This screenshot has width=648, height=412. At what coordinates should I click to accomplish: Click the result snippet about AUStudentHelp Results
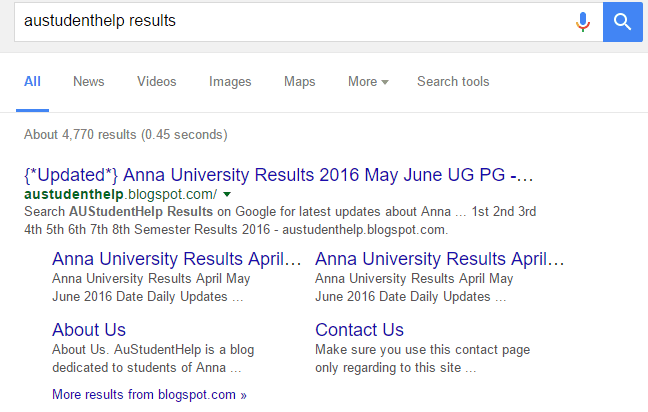click(236, 220)
